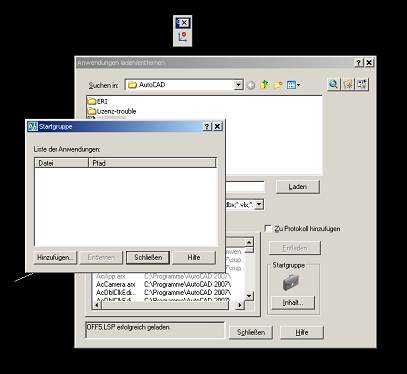
Task: Click the Pfad column header
Action: pyautogui.click(x=152, y=163)
